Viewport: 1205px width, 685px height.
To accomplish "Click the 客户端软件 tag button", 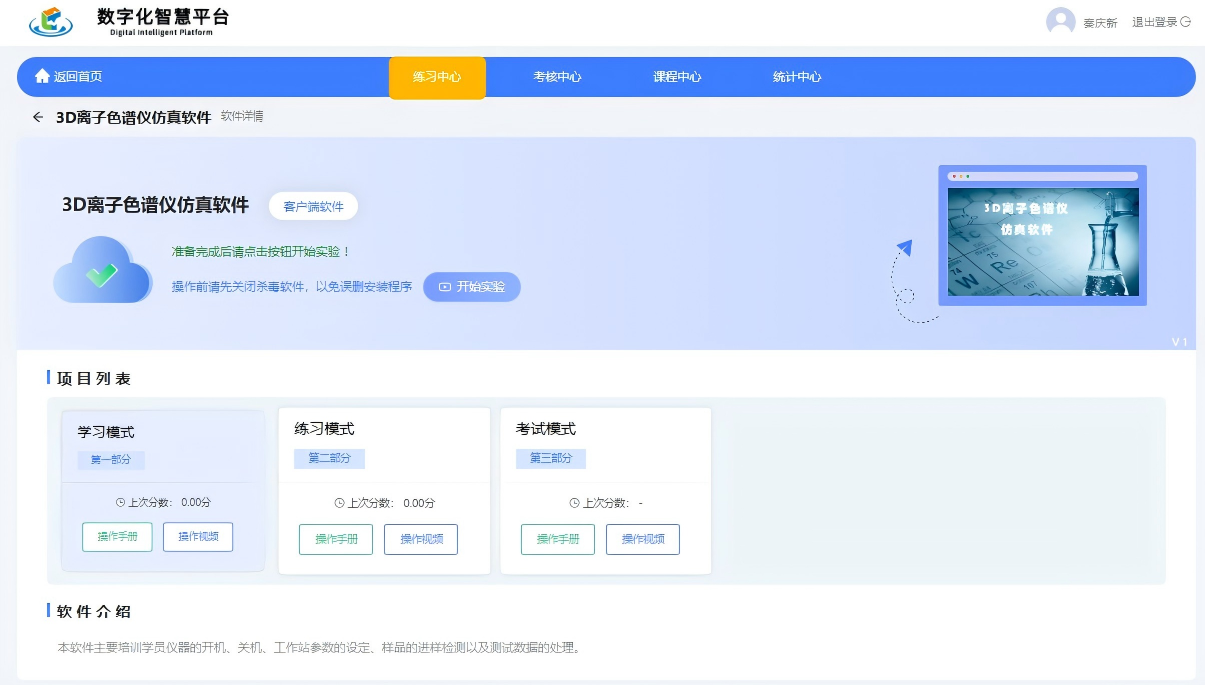I will pos(313,206).
